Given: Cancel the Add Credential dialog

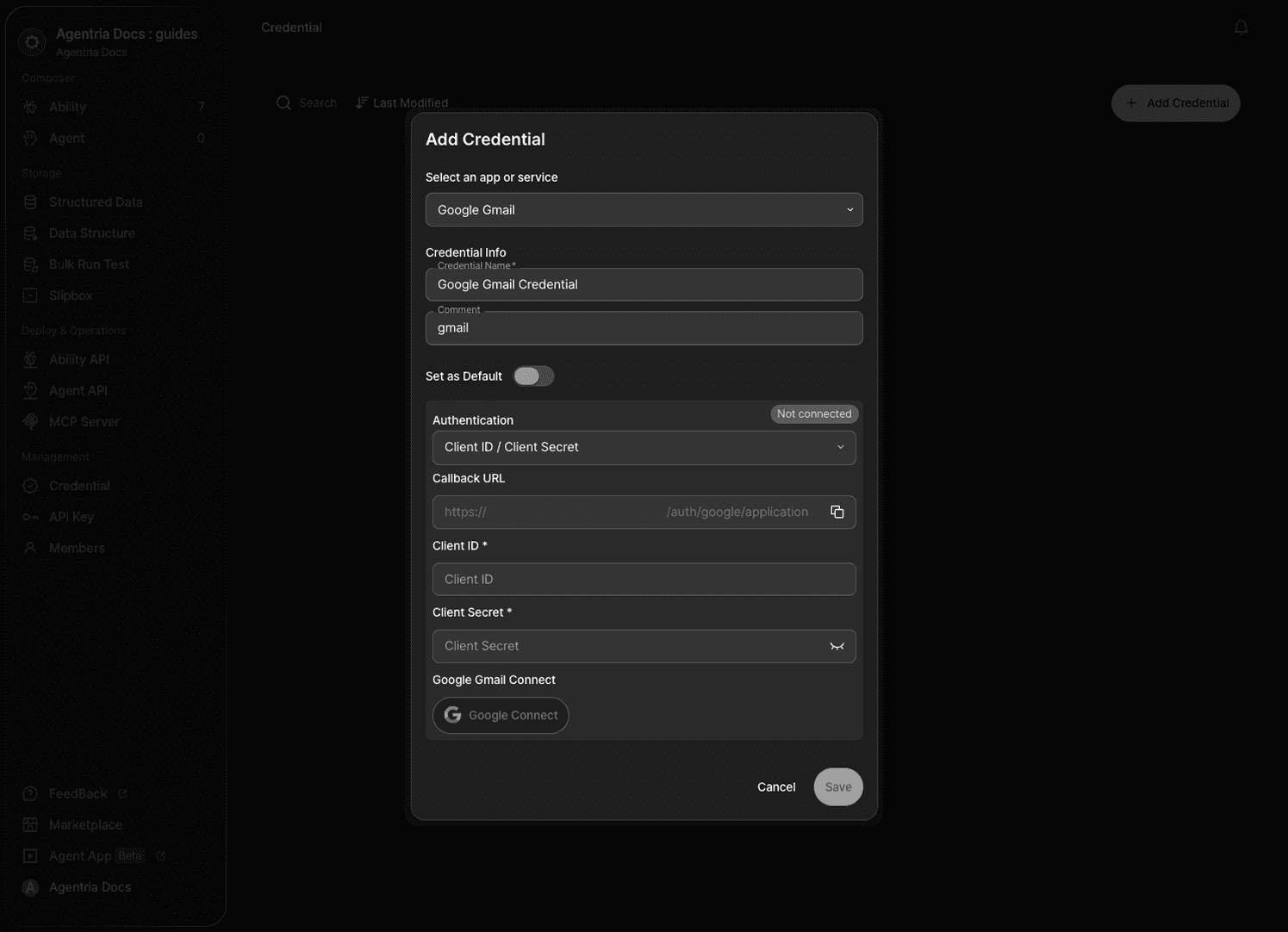Looking at the screenshot, I should coord(776,786).
